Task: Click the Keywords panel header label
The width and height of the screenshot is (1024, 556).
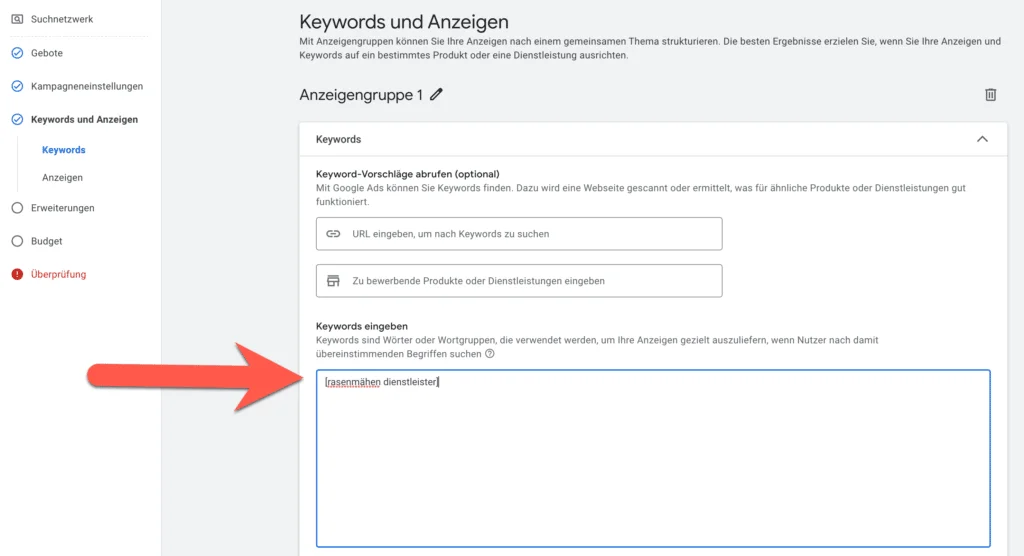Action: click(x=338, y=139)
